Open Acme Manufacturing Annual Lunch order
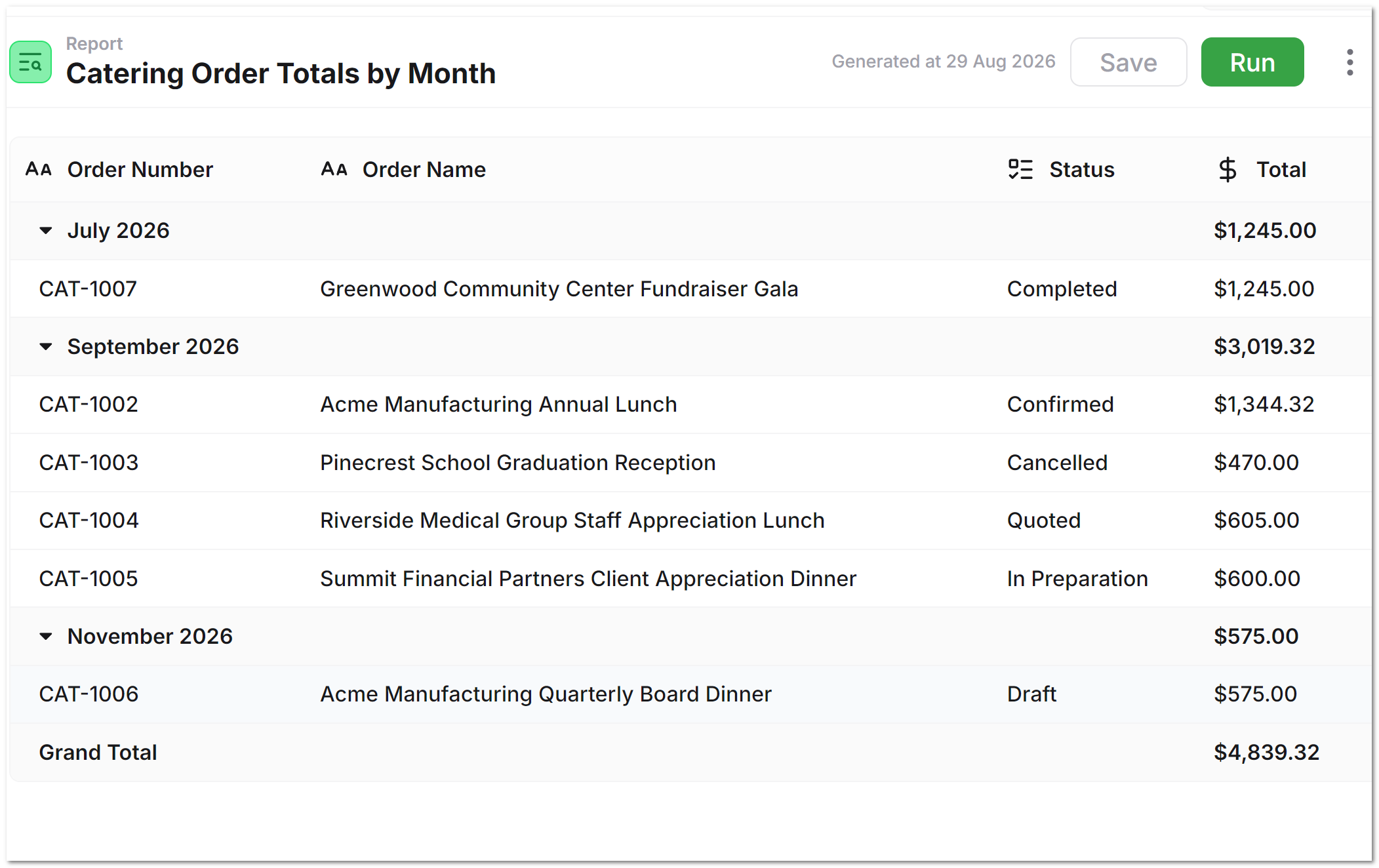Screen dimensions: 1379x868 click(x=498, y=404)
